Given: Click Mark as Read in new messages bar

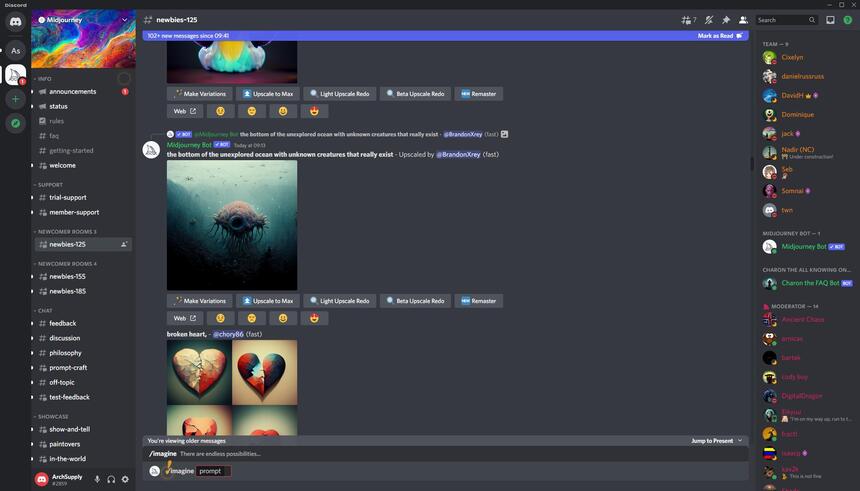Looking at the screenshot, I should coord(719,36).
